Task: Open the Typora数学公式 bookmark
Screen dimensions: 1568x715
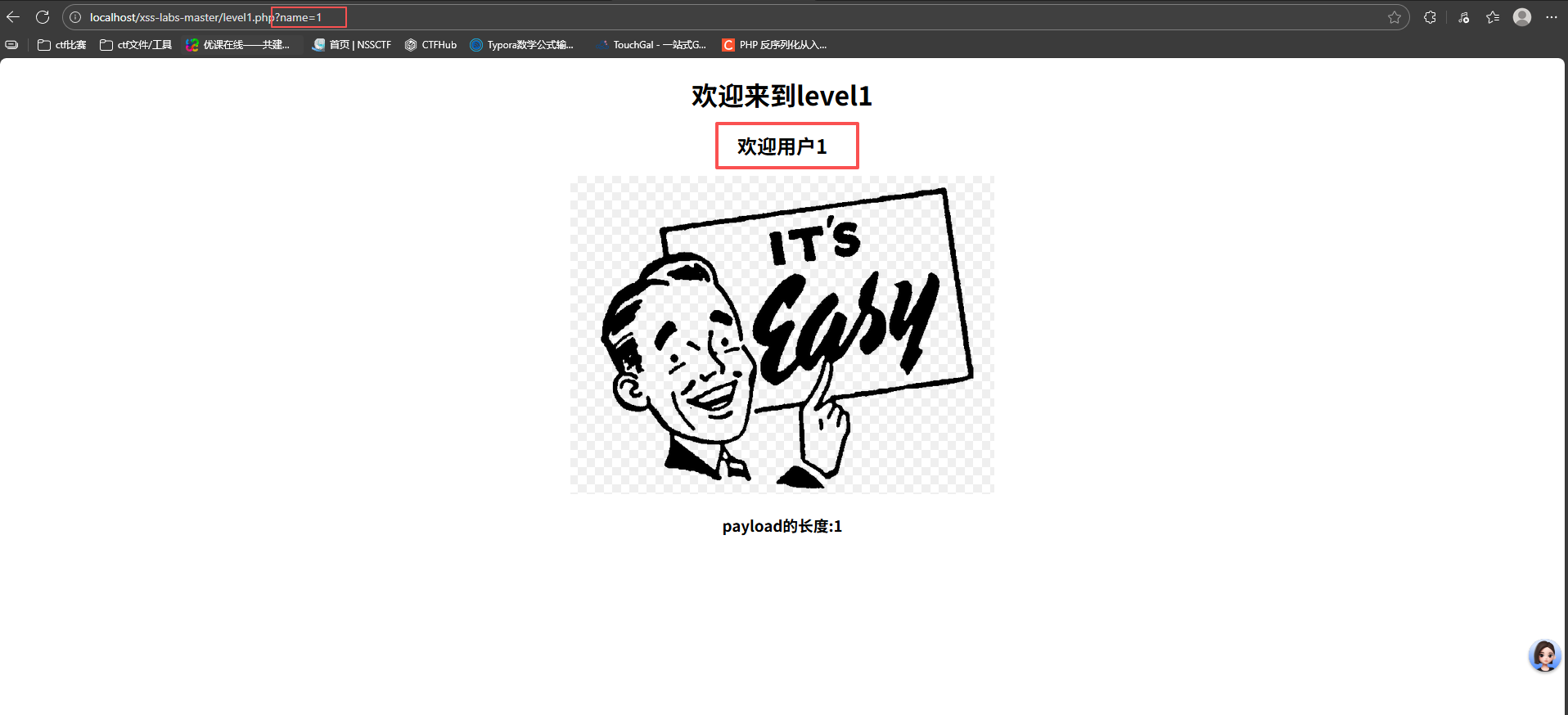Action: 522,45
